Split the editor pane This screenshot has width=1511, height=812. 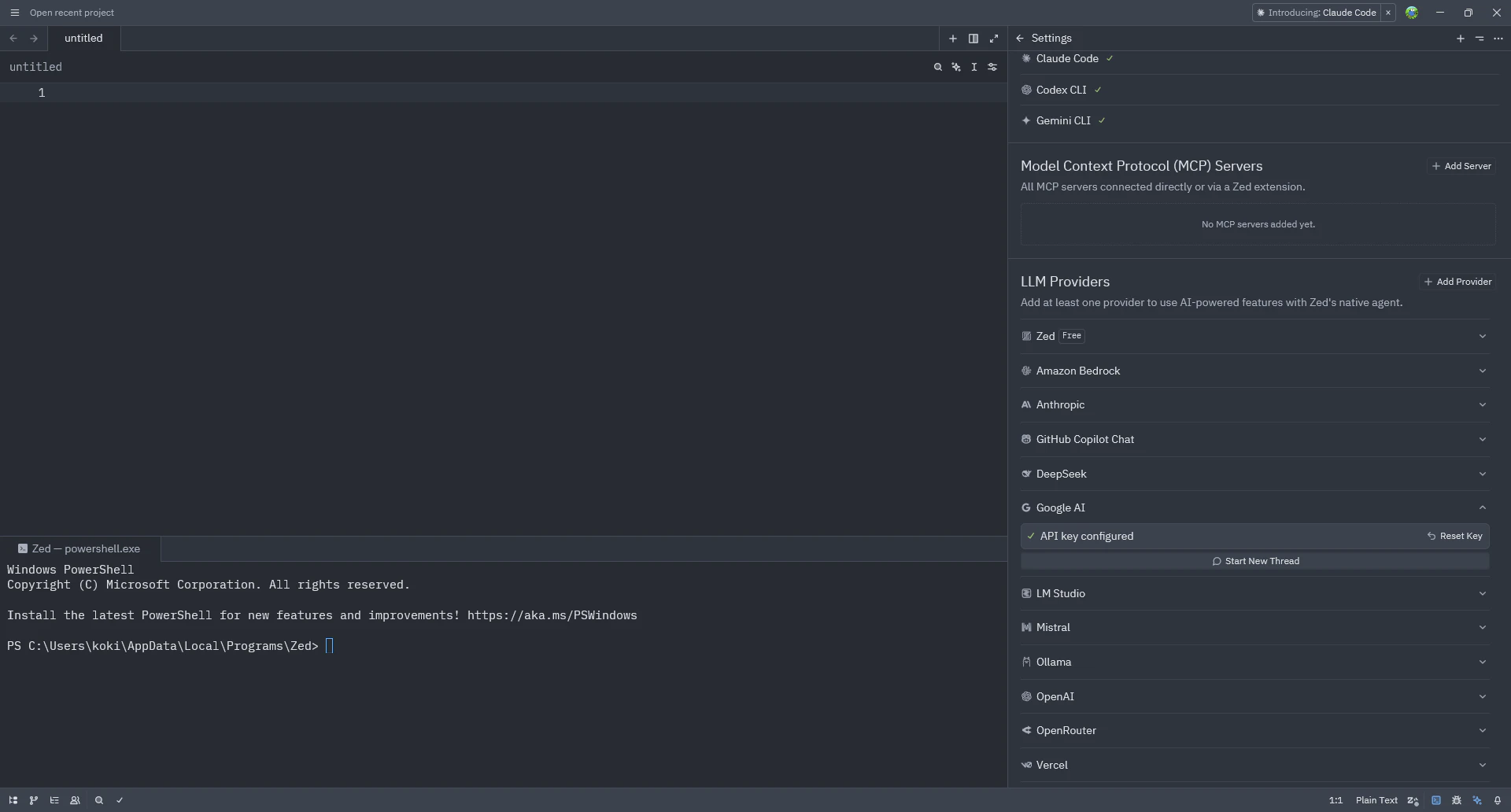[x=973, y=38]
